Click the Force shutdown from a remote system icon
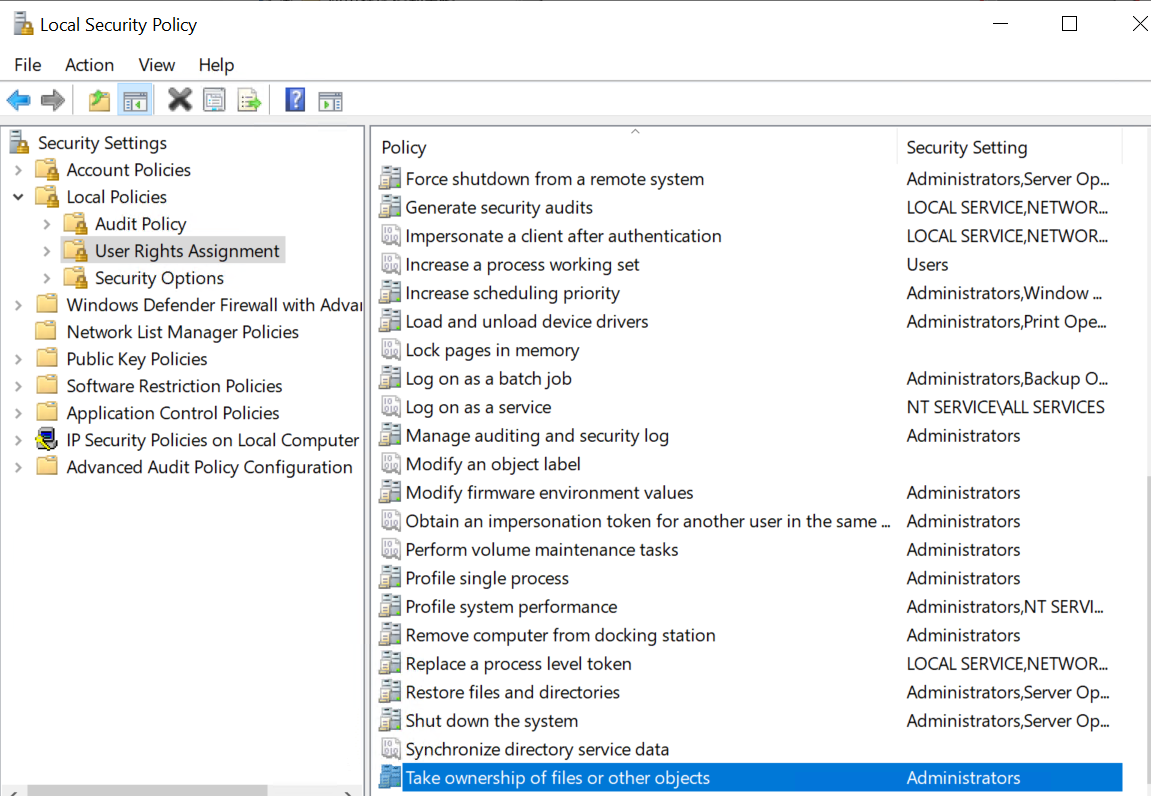Image resolution: width=1151 pixels, height=796 pixels. 390,178
